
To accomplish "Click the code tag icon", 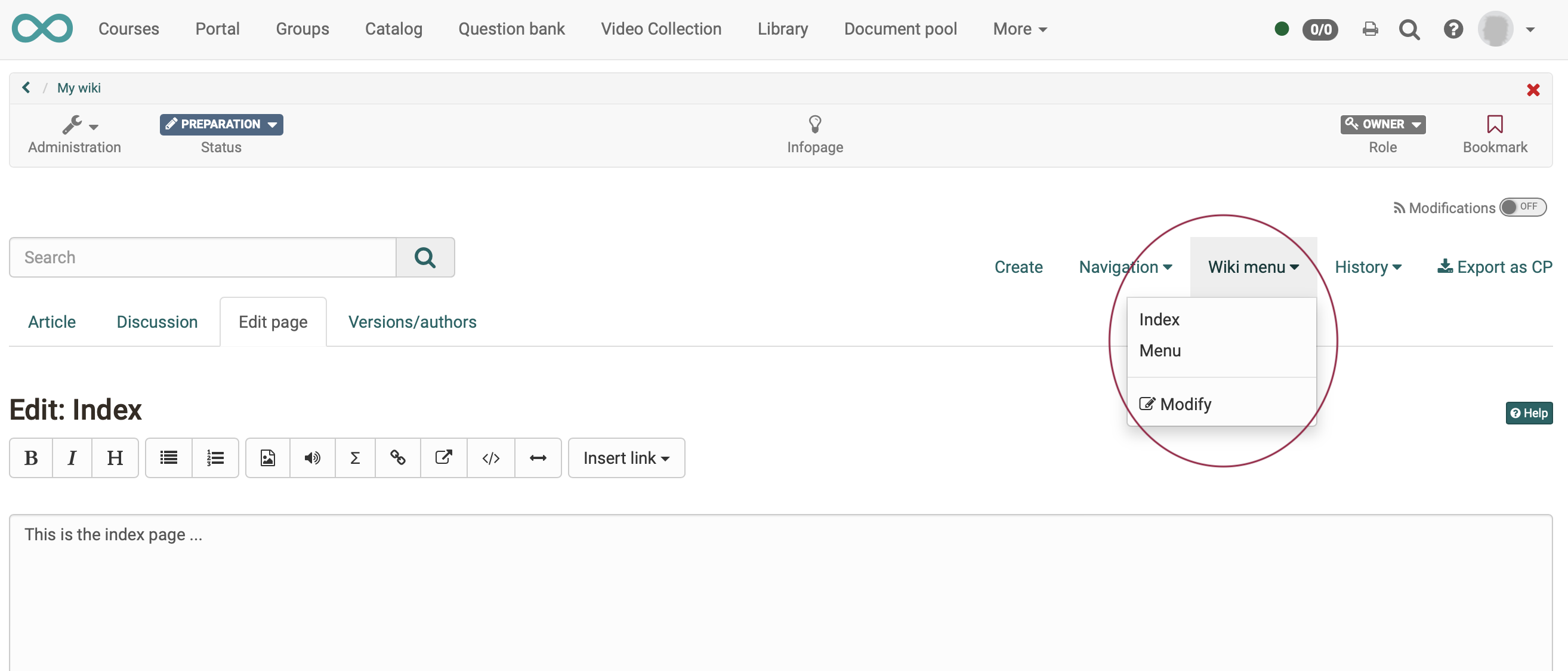I will point(490,458).
